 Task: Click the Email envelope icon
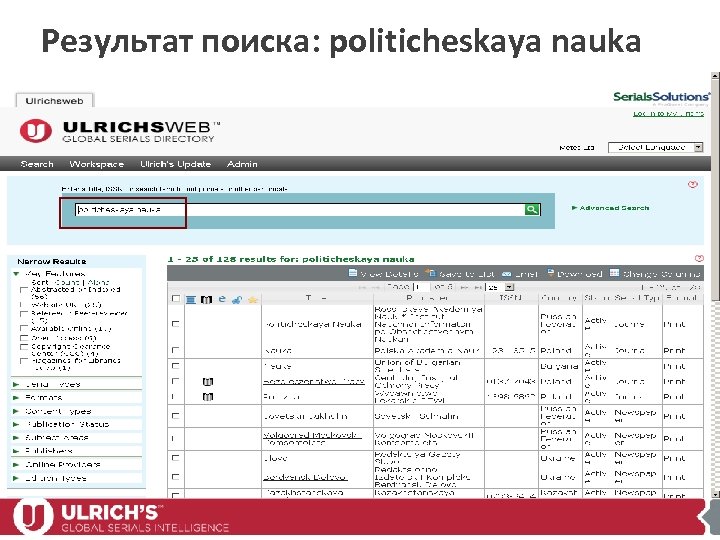click(506, 274)
